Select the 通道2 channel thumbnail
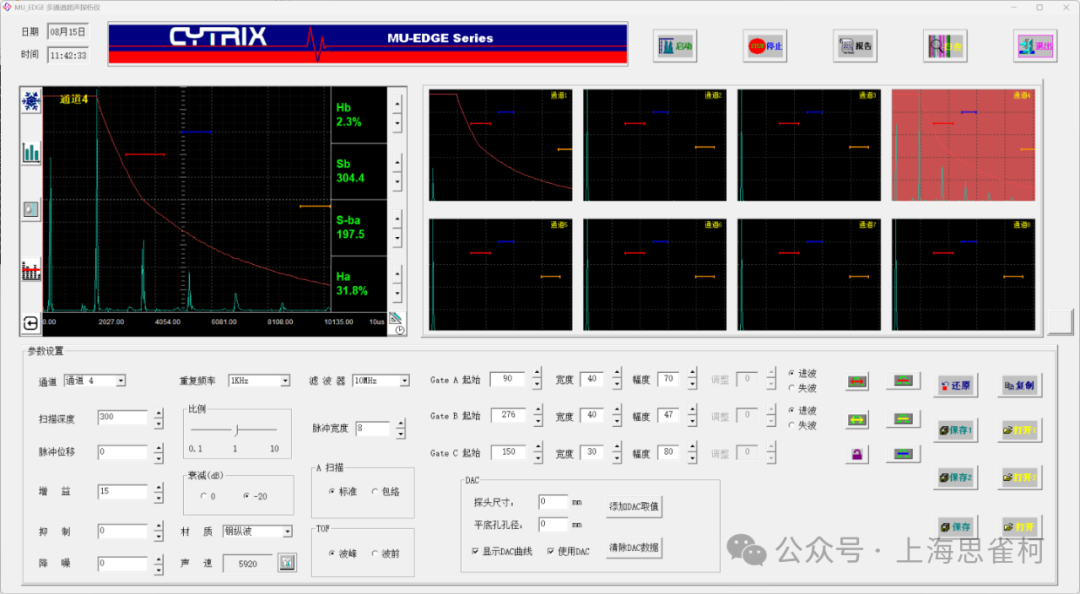The width and height of the screenshot is (1080, 594). 654,145
